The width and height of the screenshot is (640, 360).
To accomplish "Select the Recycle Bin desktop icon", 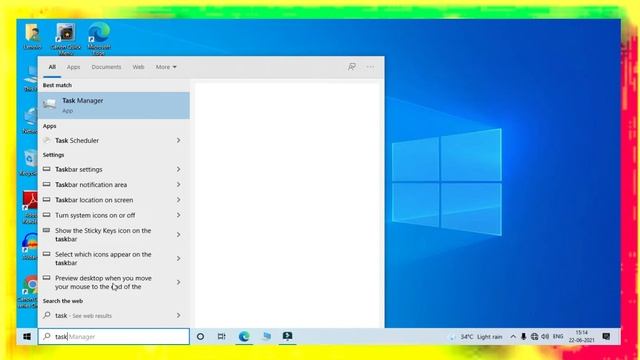I will (29, 163).
